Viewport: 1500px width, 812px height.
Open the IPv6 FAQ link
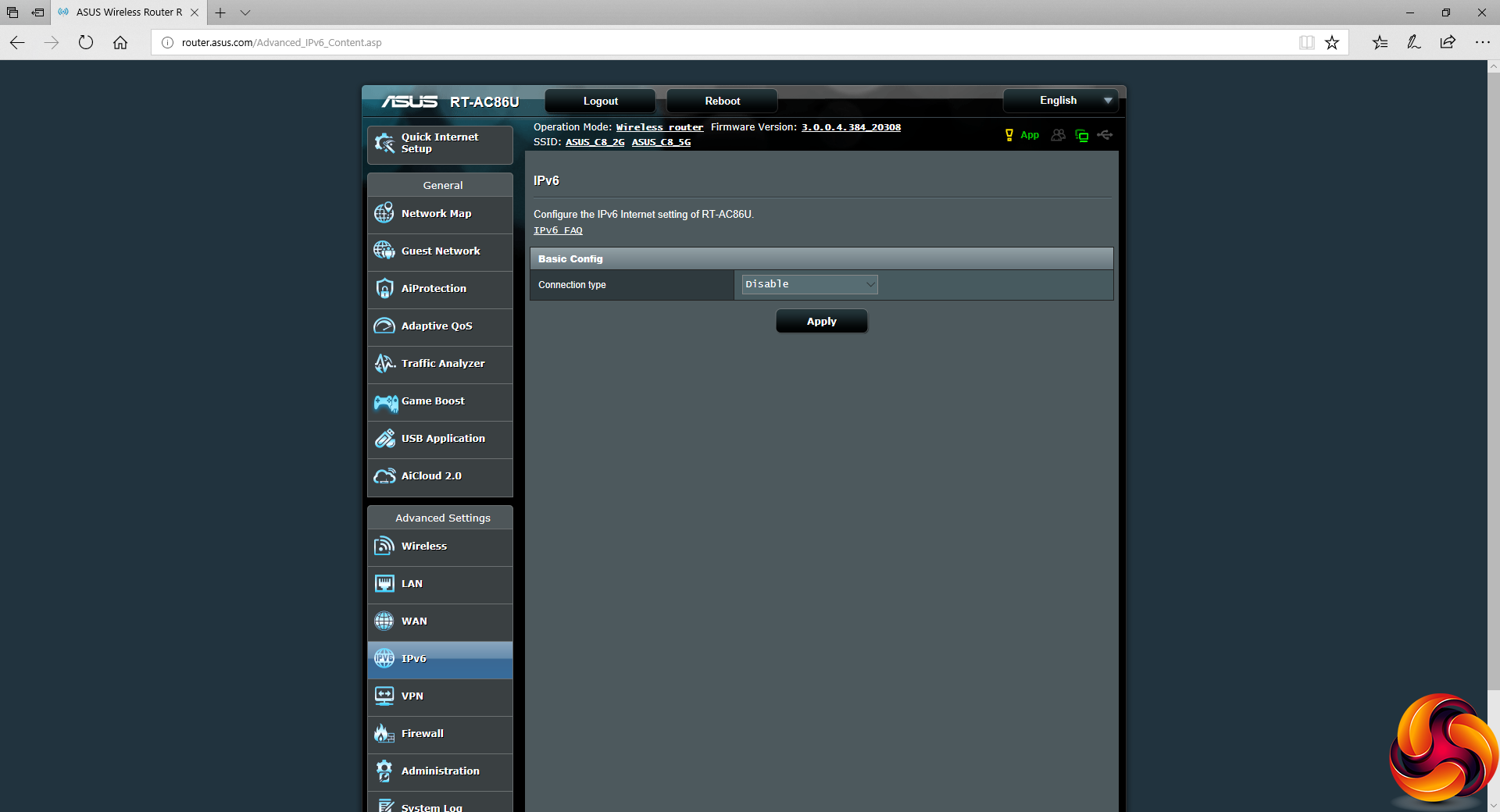tap(558, 230)
